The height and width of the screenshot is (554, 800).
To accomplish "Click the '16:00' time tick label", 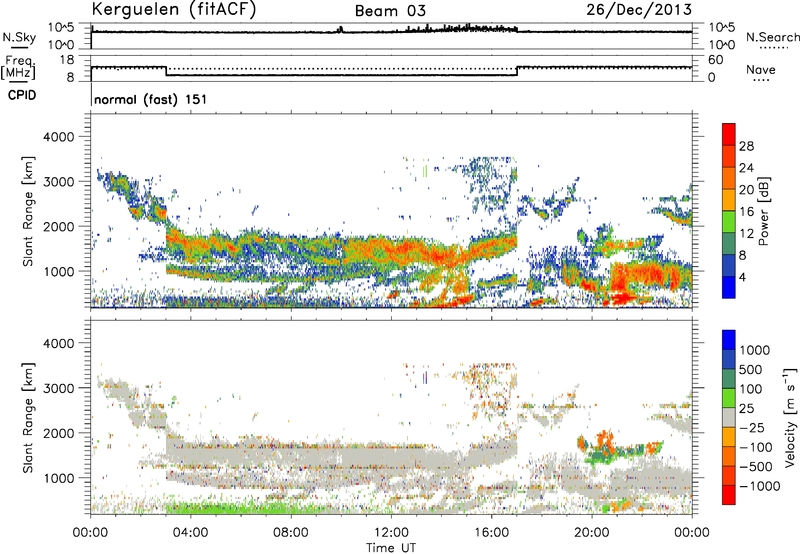I will pos(491,533).
